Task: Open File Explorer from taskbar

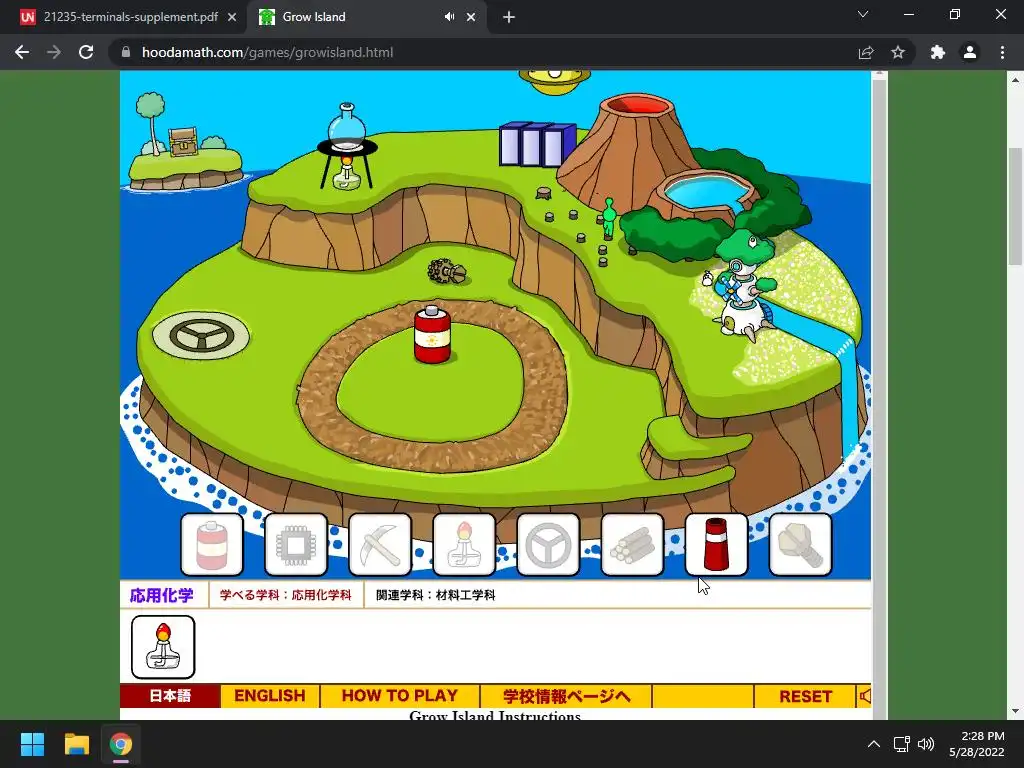Action: 76,744
